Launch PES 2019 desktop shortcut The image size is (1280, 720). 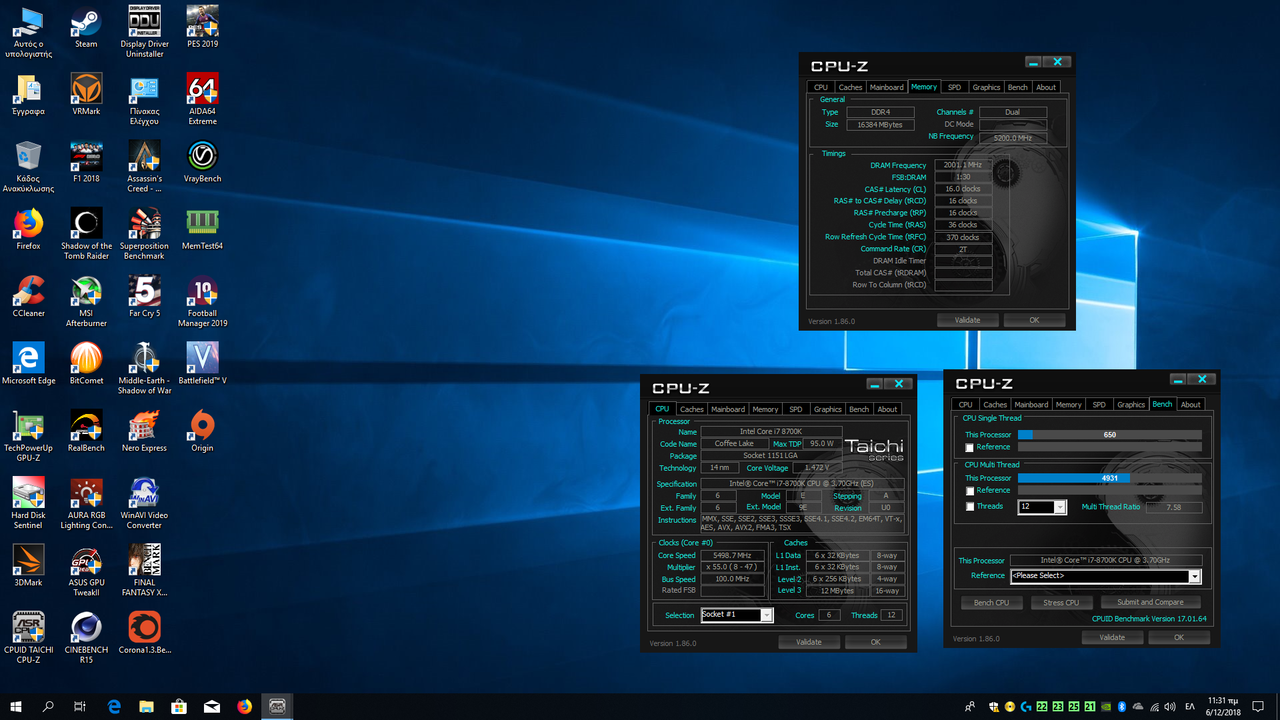202,27
